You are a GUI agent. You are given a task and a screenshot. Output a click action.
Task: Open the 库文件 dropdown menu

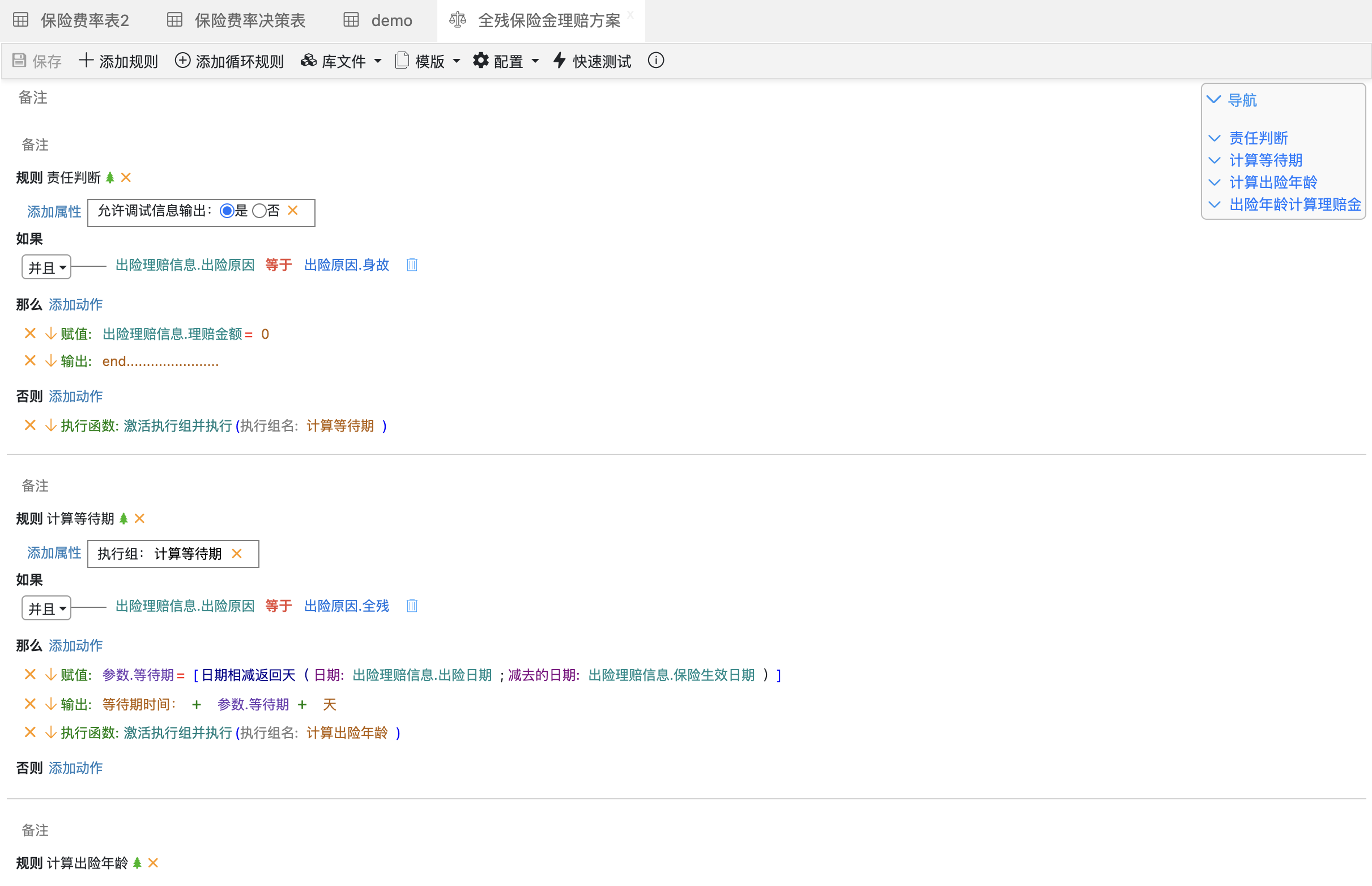pos(343,61)
